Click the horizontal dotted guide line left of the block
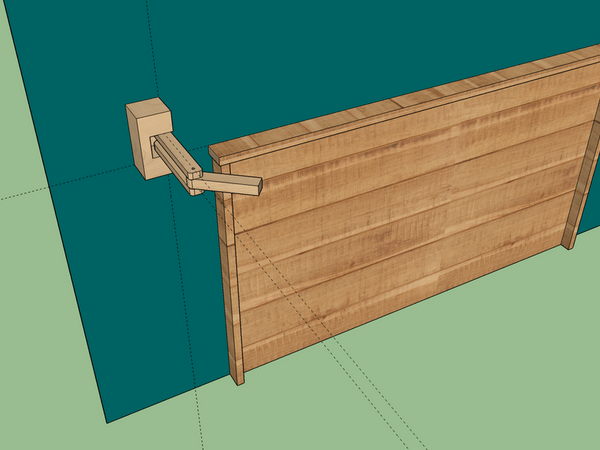 (x=60, y=188)
